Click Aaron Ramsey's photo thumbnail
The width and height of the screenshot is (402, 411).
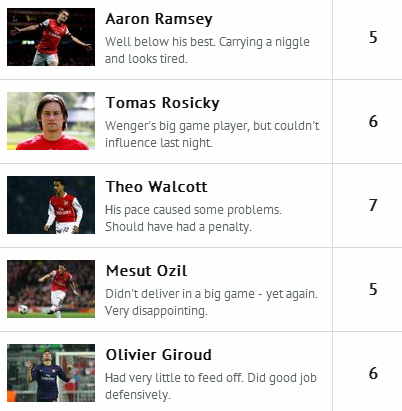(x=51, y=37)
